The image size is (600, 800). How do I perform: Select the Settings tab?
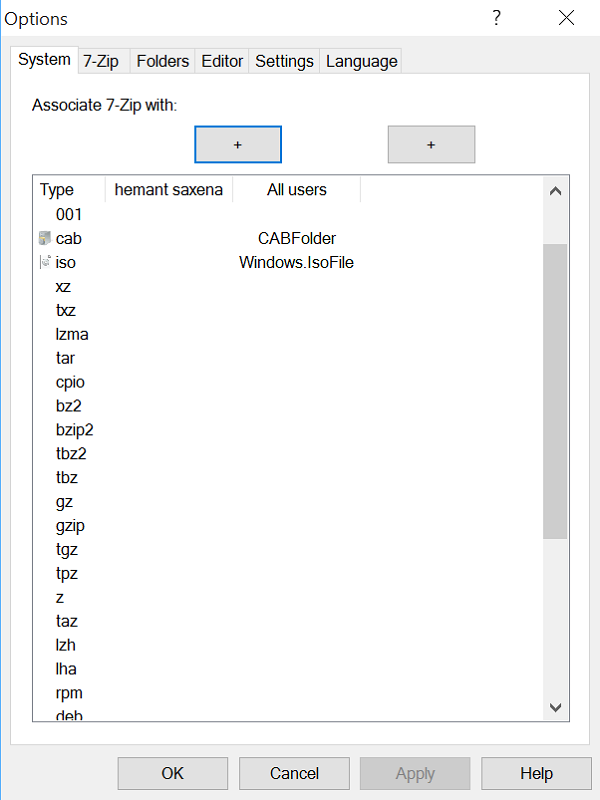284,61
